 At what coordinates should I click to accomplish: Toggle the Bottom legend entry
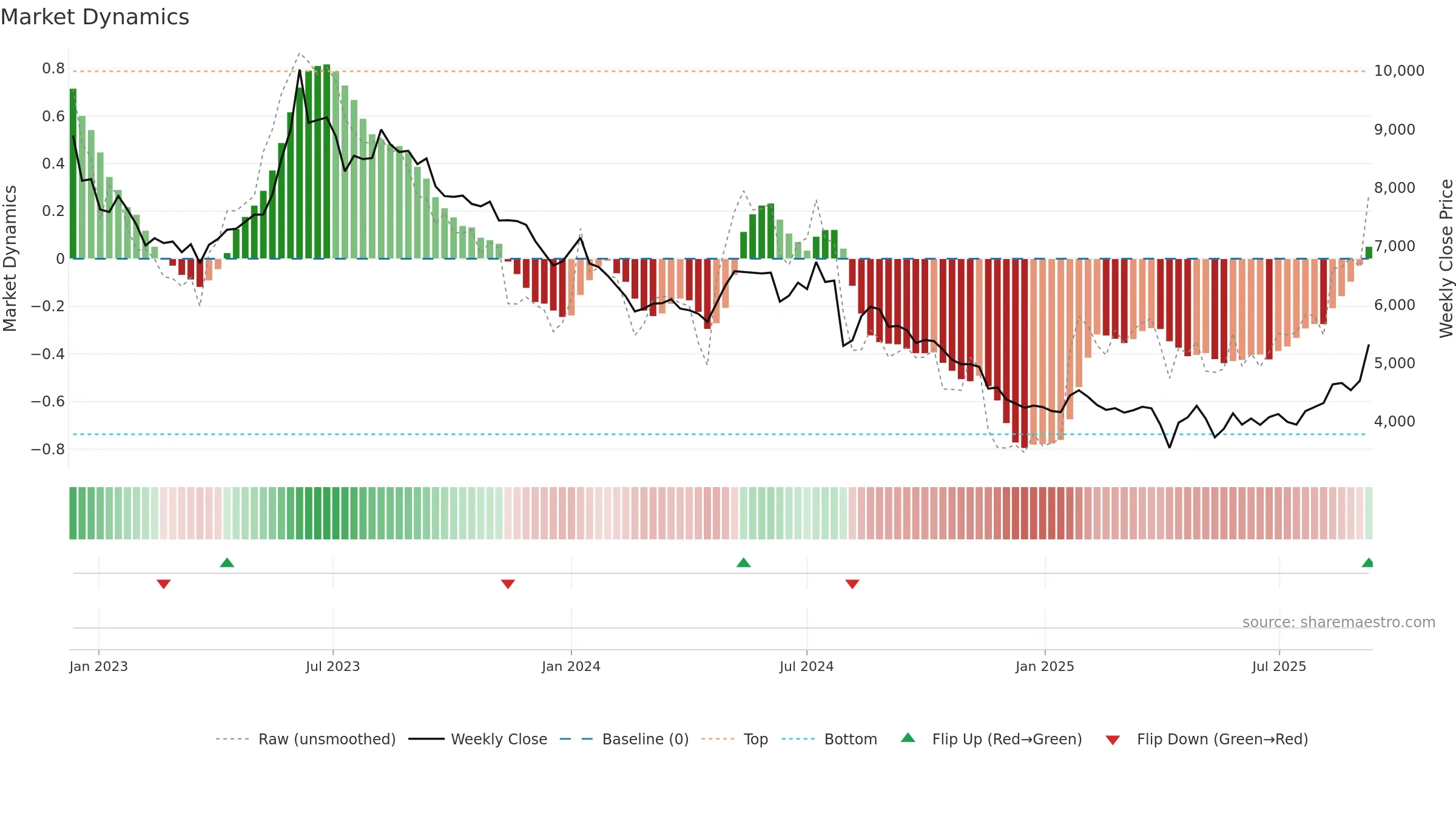[x=829, y=739]
